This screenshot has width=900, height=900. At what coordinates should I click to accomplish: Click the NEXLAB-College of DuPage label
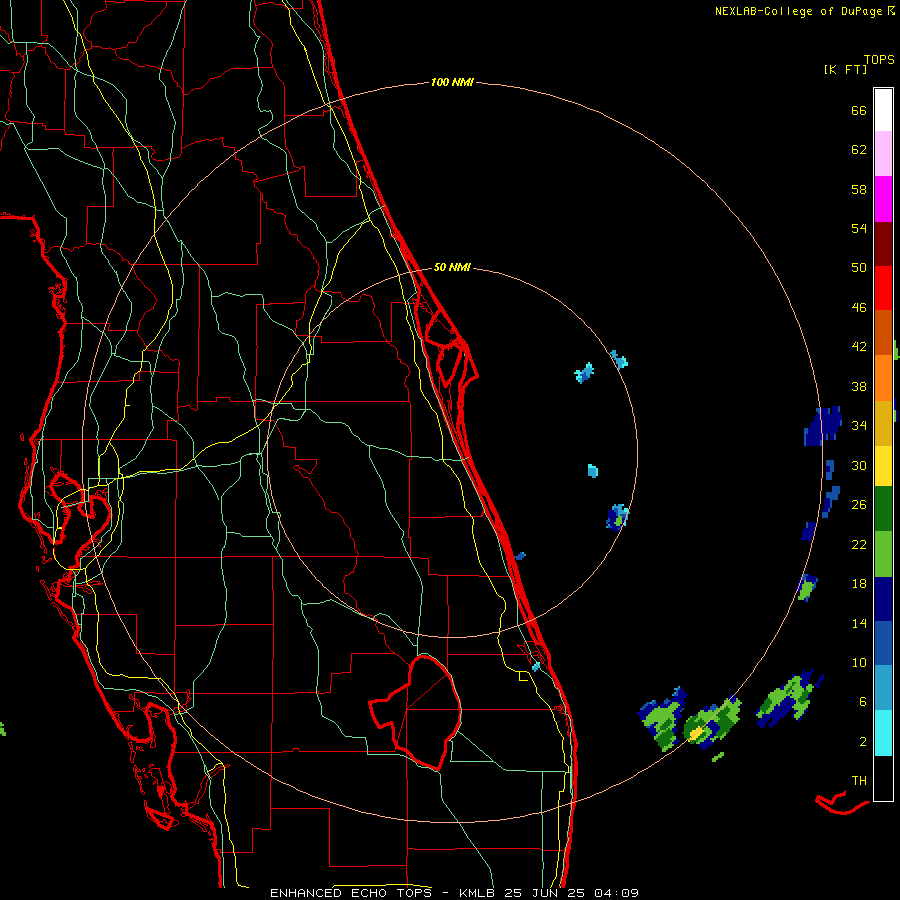(x=798, y=11)
